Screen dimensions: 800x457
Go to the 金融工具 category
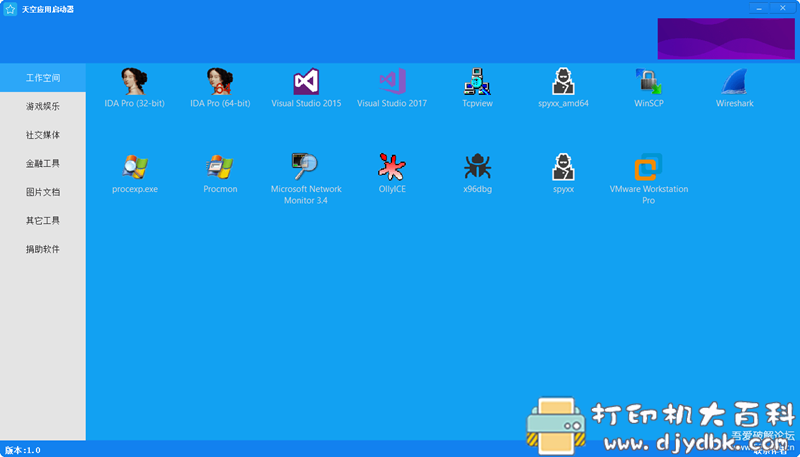click(x=43, y=164)
